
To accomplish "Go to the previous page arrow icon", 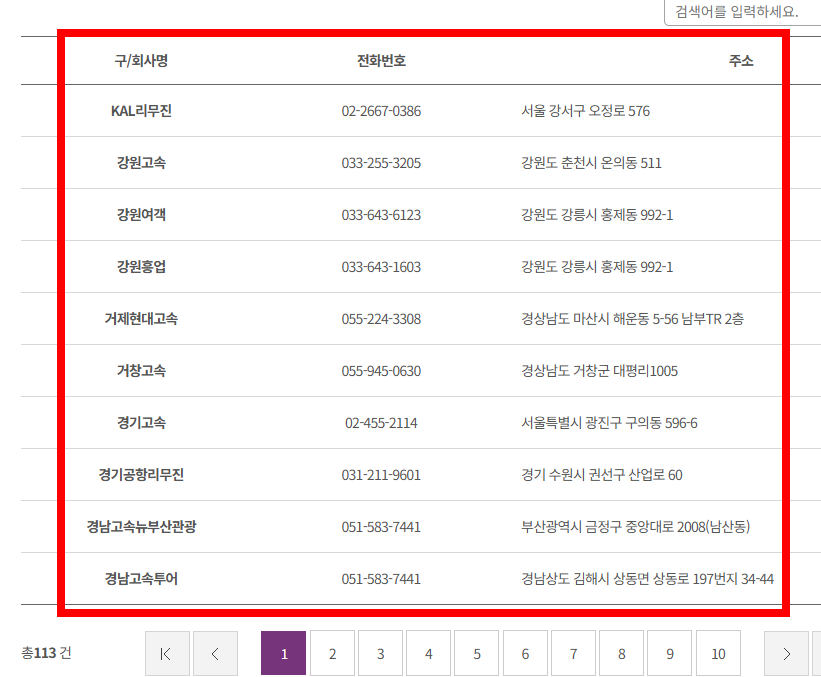I will click(x=215, y=653).
